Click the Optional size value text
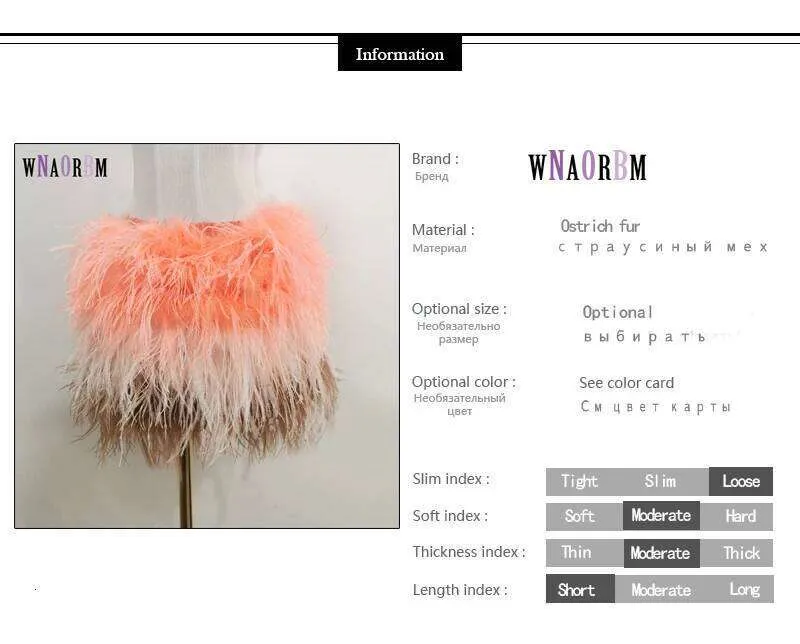The image size is (800, 644). tap(618, 312)
